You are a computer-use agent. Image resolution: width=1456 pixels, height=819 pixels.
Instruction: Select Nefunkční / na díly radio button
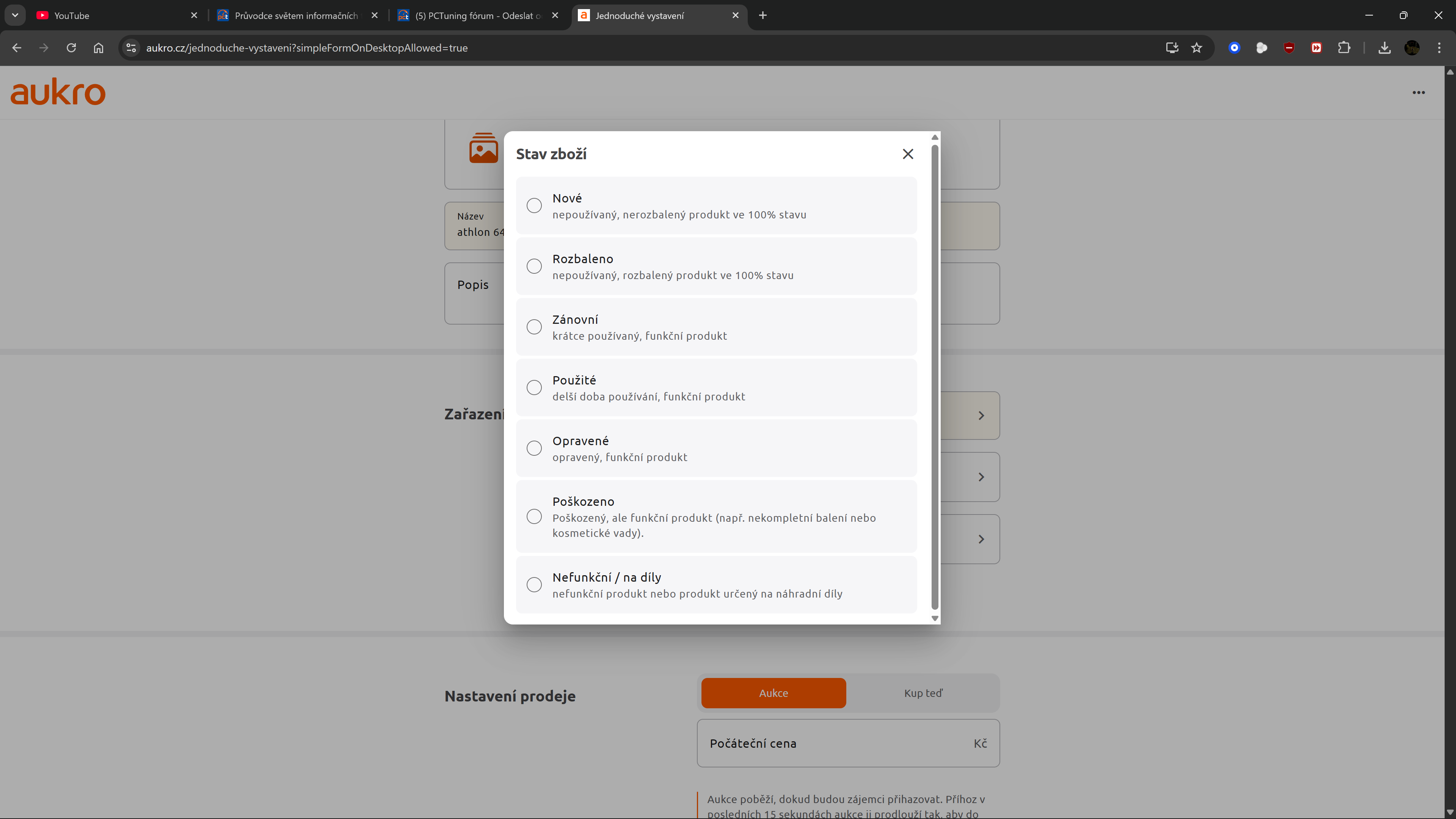[533, 584]
